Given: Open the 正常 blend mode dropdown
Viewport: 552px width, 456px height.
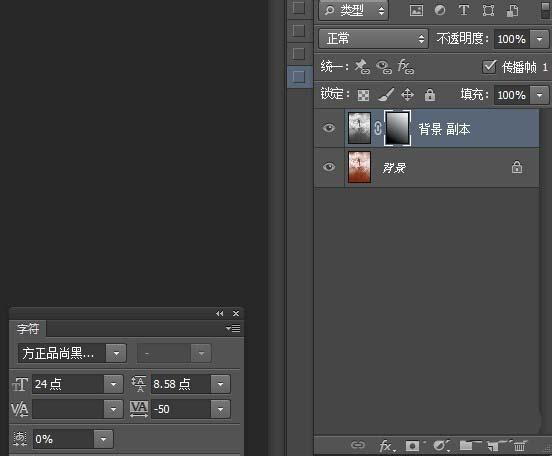Looking at the screenshot, I should (x=374, y=38).
